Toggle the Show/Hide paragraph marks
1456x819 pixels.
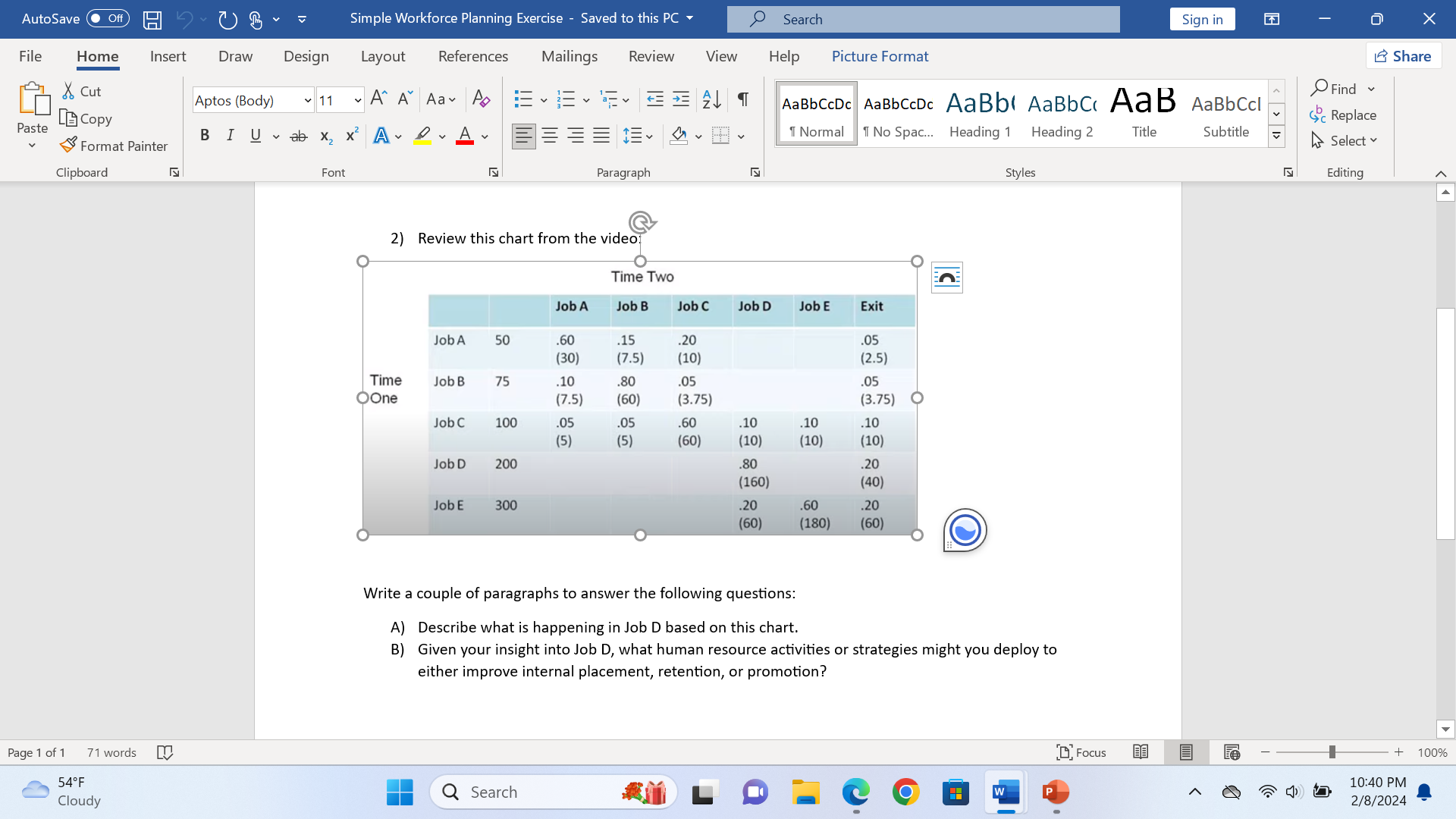pos(743,98)
